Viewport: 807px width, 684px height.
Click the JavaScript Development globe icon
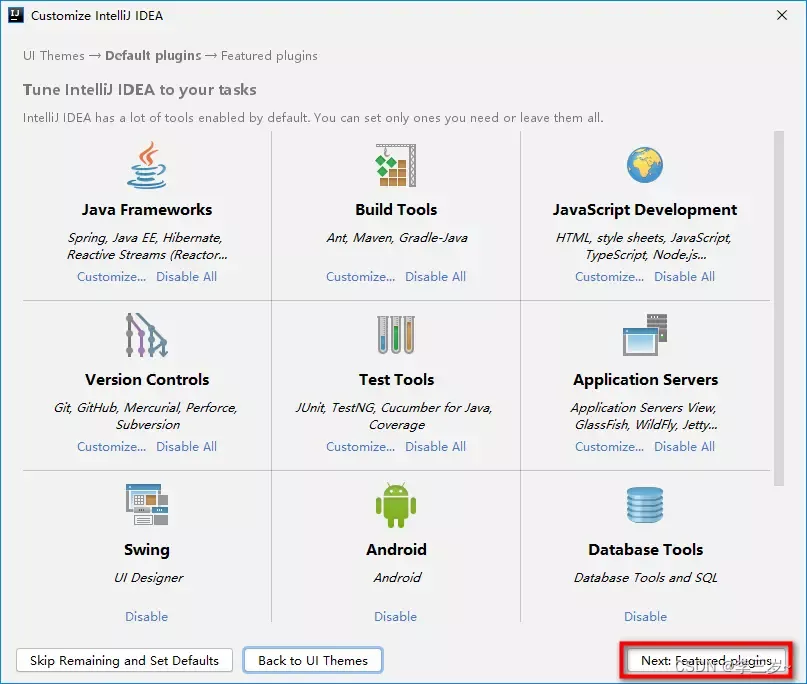click(x=645, y=165)
